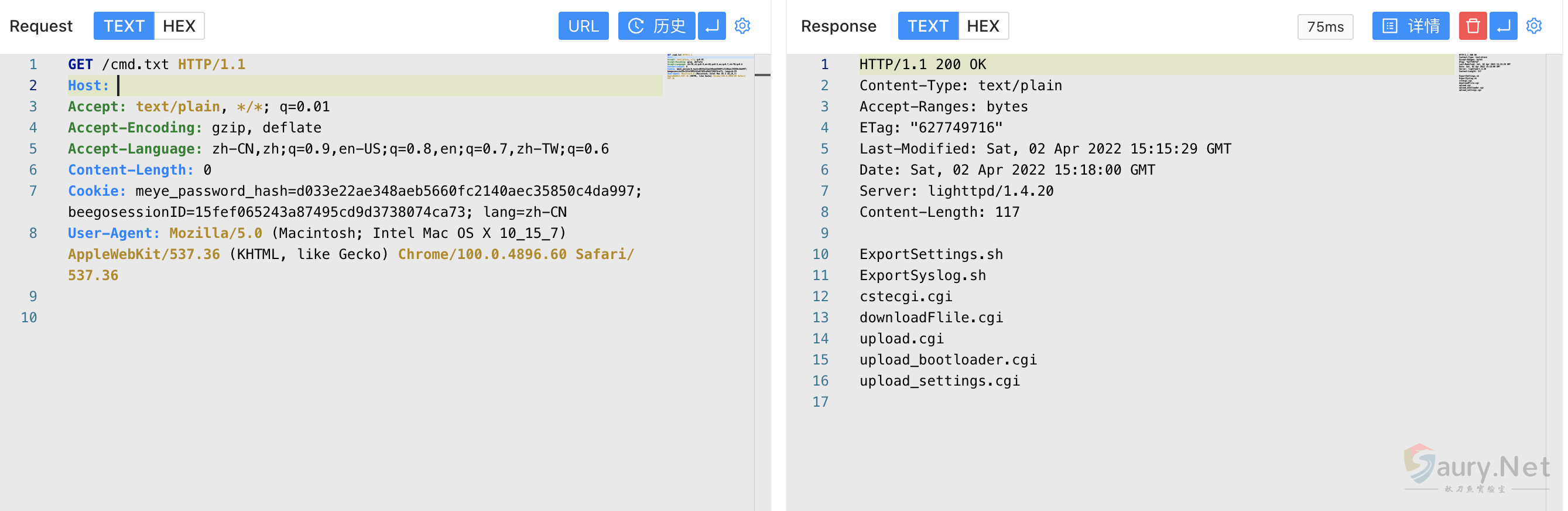Switch response view to HEX
This screenshot has height=511, width=1568.
pos(982,26)
